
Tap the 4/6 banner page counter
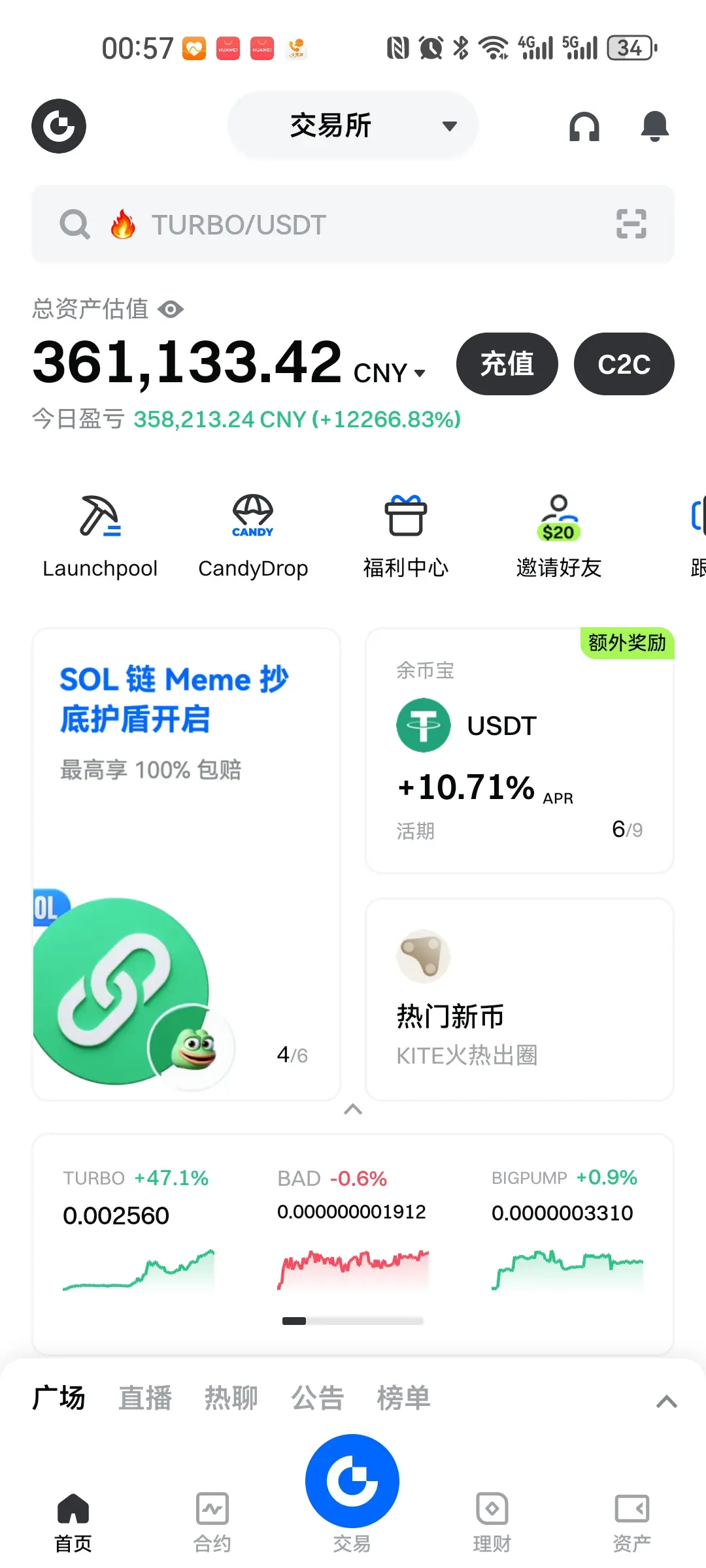(x=292, y=1054)
